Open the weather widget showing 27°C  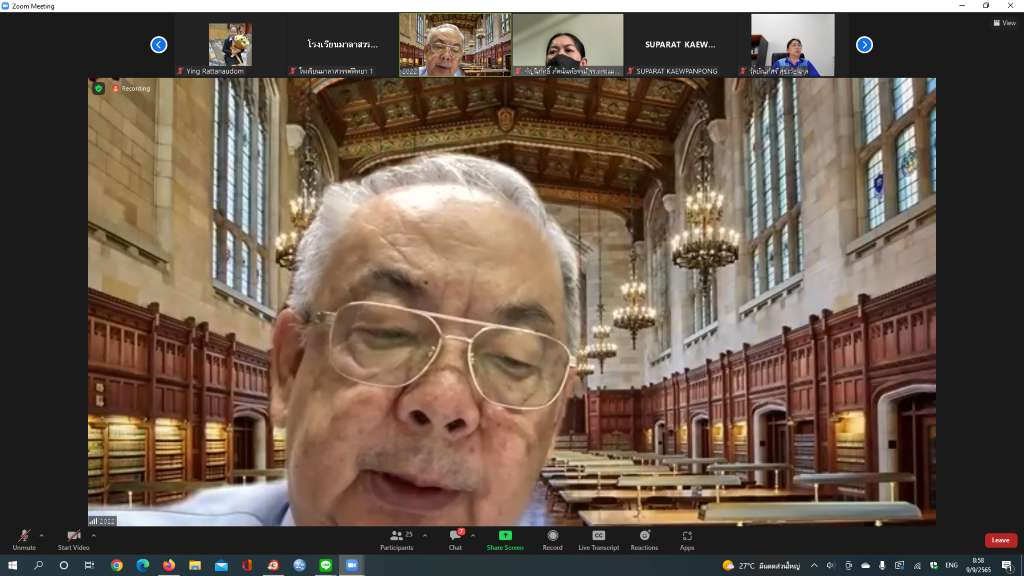(x=761, y=566)
